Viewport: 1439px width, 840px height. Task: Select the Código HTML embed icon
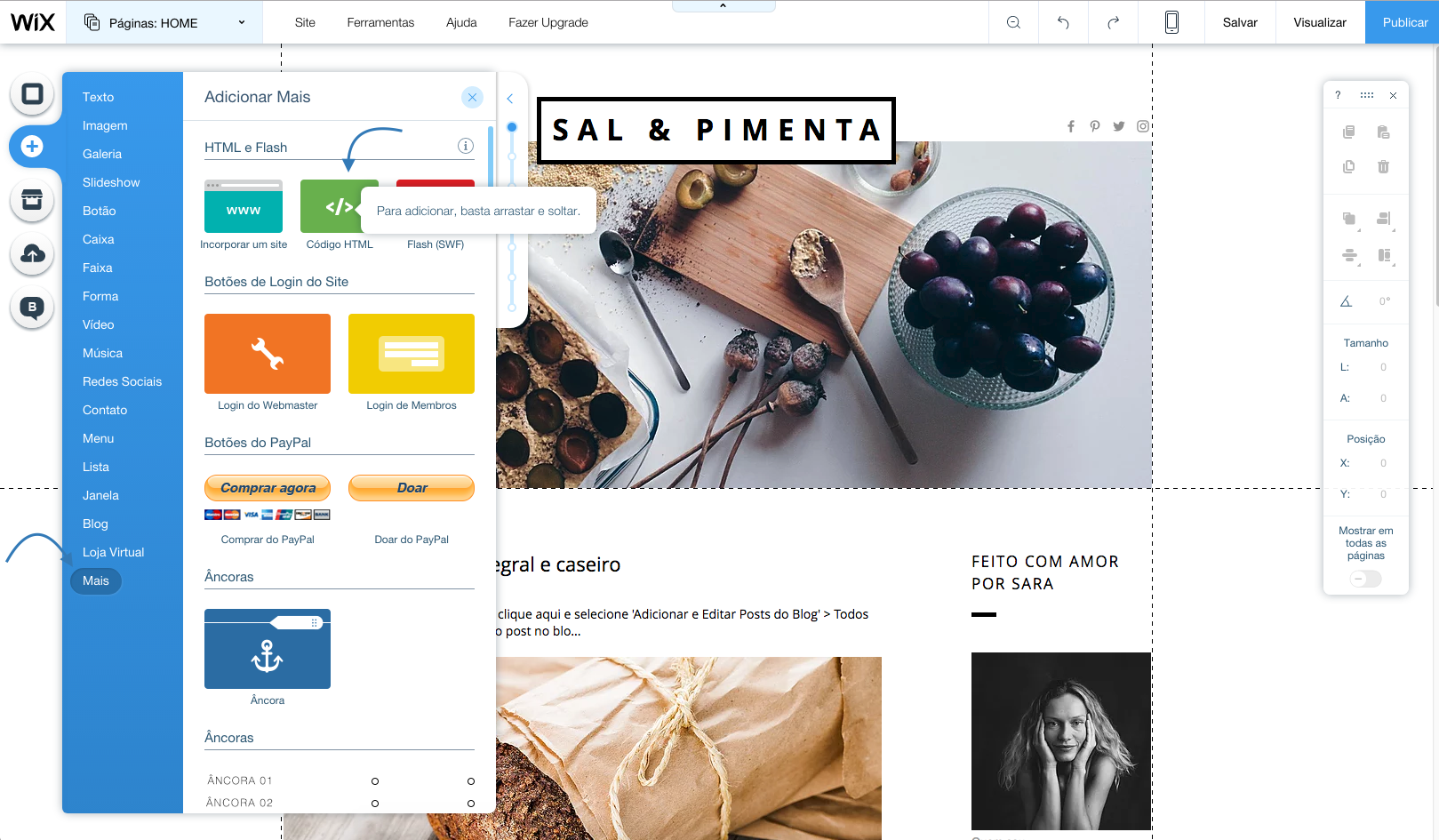(340, 206)
